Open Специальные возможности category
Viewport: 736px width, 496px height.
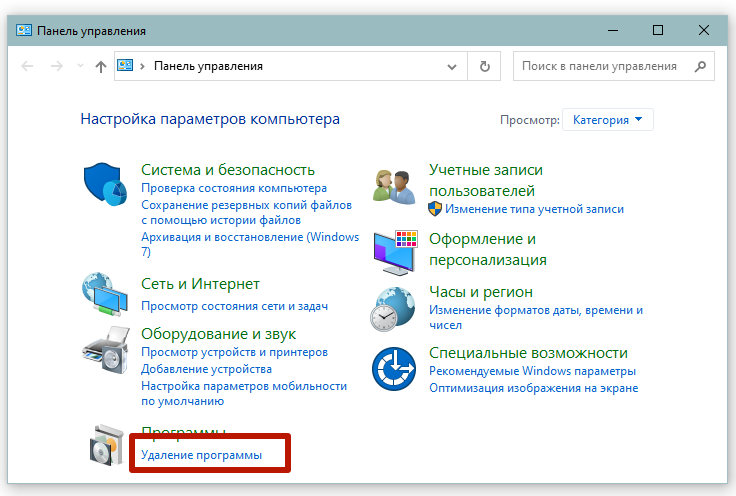pos(528,352)
